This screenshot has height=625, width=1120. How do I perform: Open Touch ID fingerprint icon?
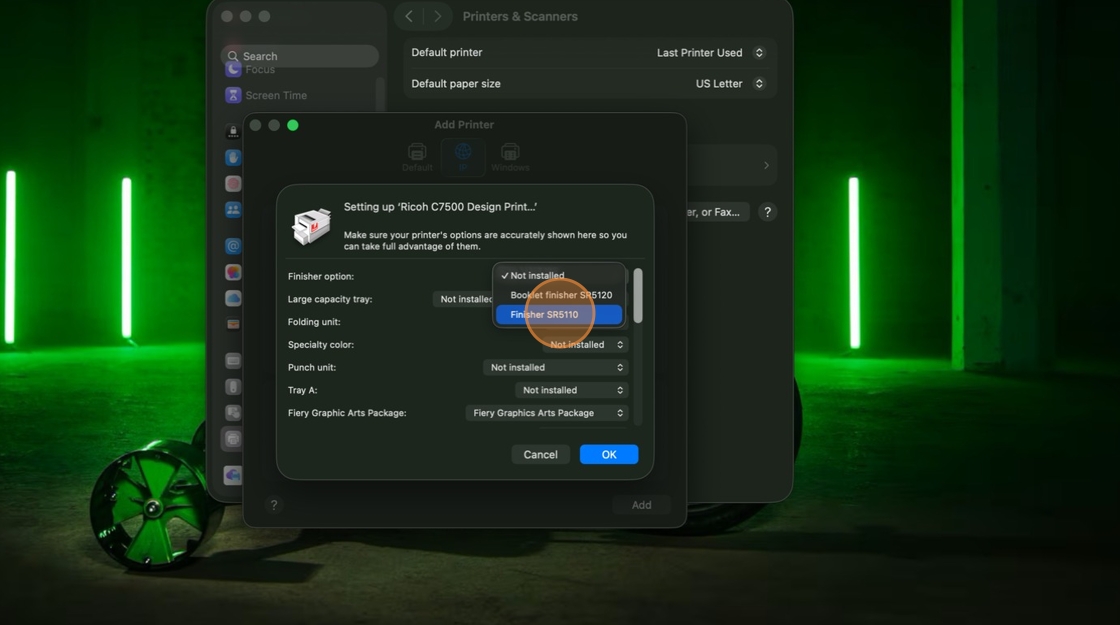pos(233,184)
